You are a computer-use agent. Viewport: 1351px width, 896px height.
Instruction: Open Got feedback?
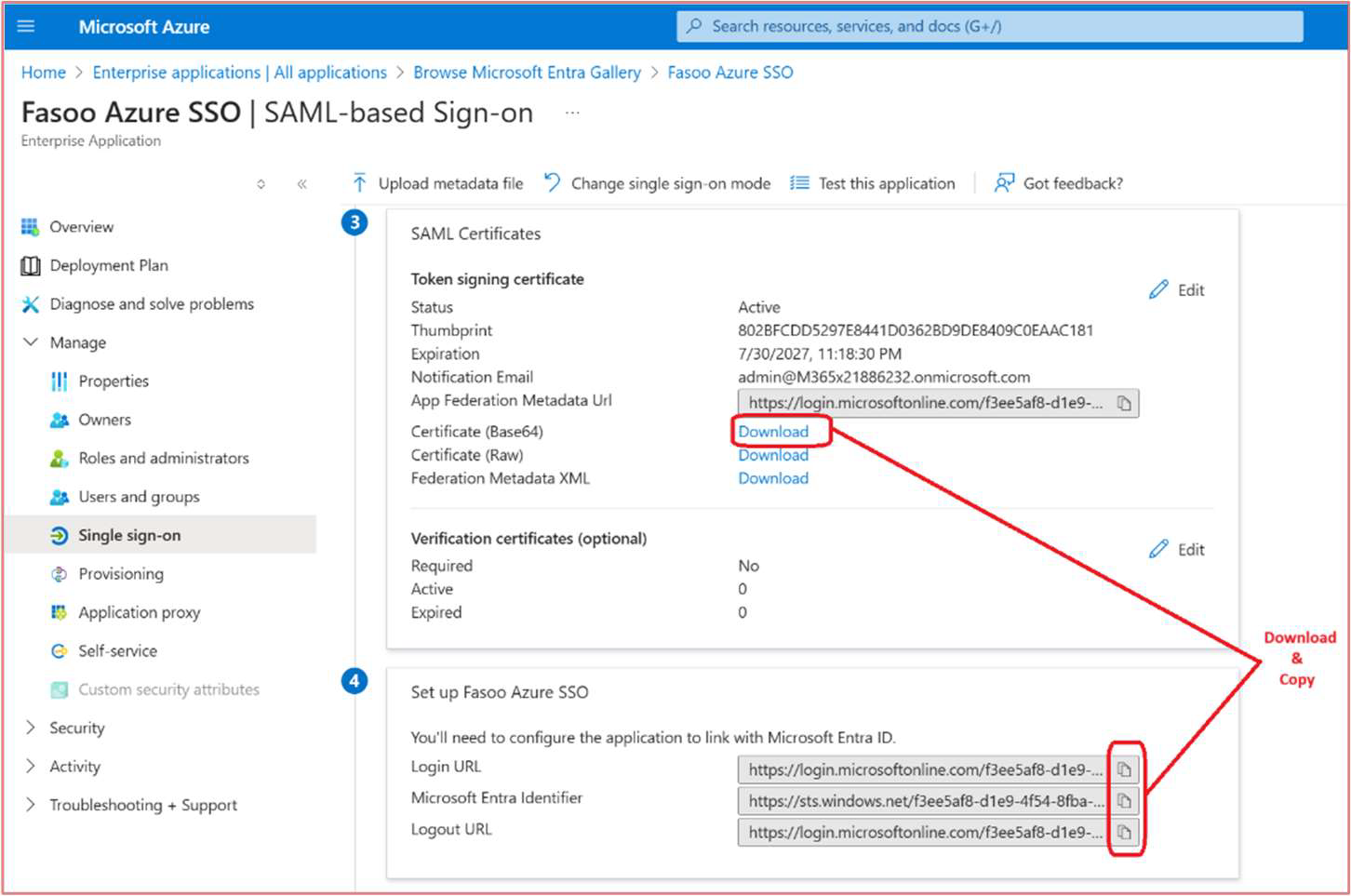tap(1073, 183)
